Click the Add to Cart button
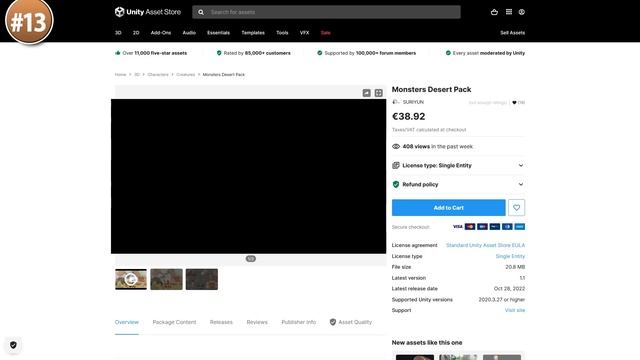Image resolution: width=640 pixels, height=360 pixels. [449, 208]
